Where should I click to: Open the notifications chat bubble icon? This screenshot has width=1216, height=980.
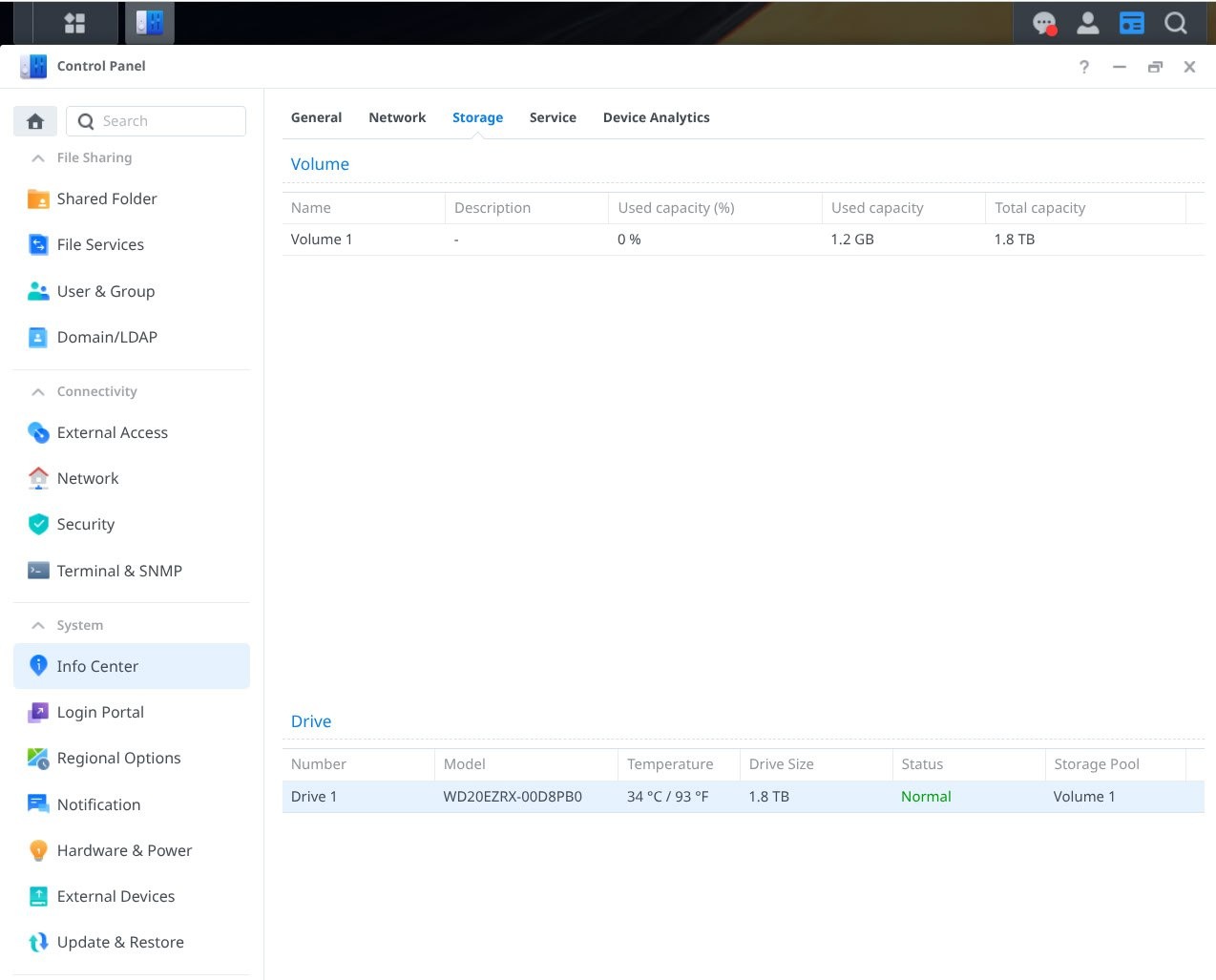[1045, 23]
